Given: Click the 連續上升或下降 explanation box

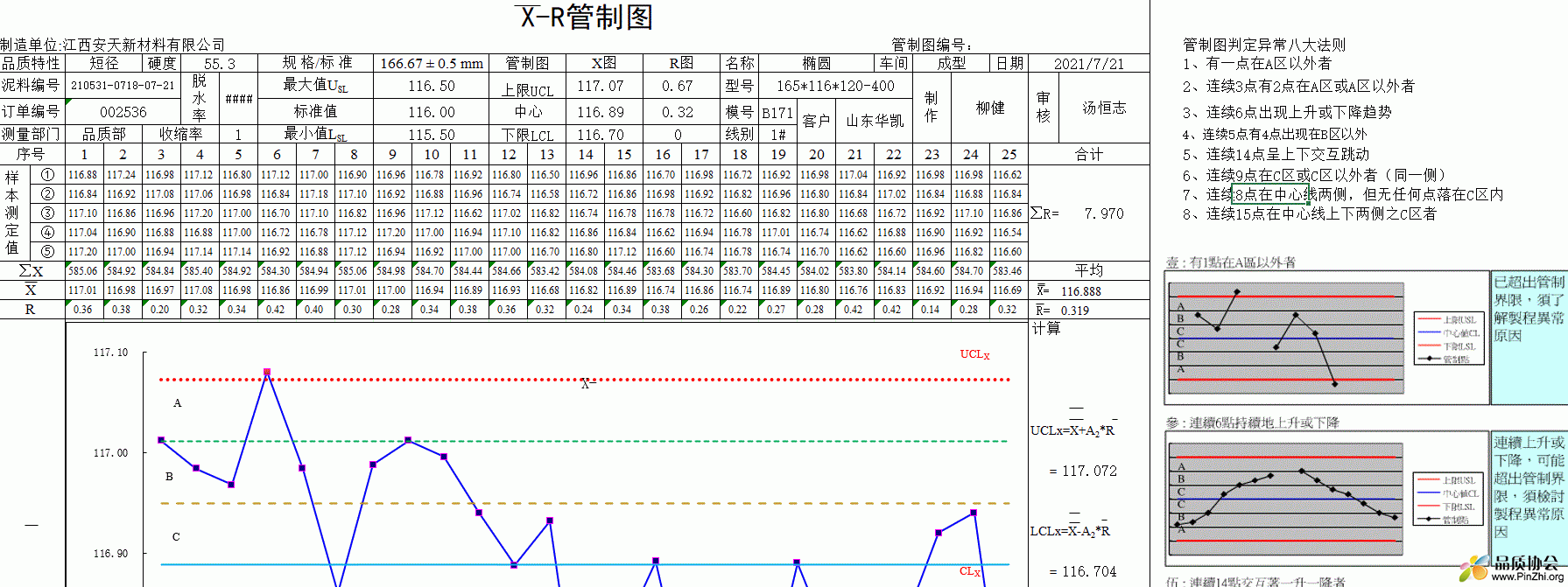Looking at the screenshot, I should tap(1529, 497).
